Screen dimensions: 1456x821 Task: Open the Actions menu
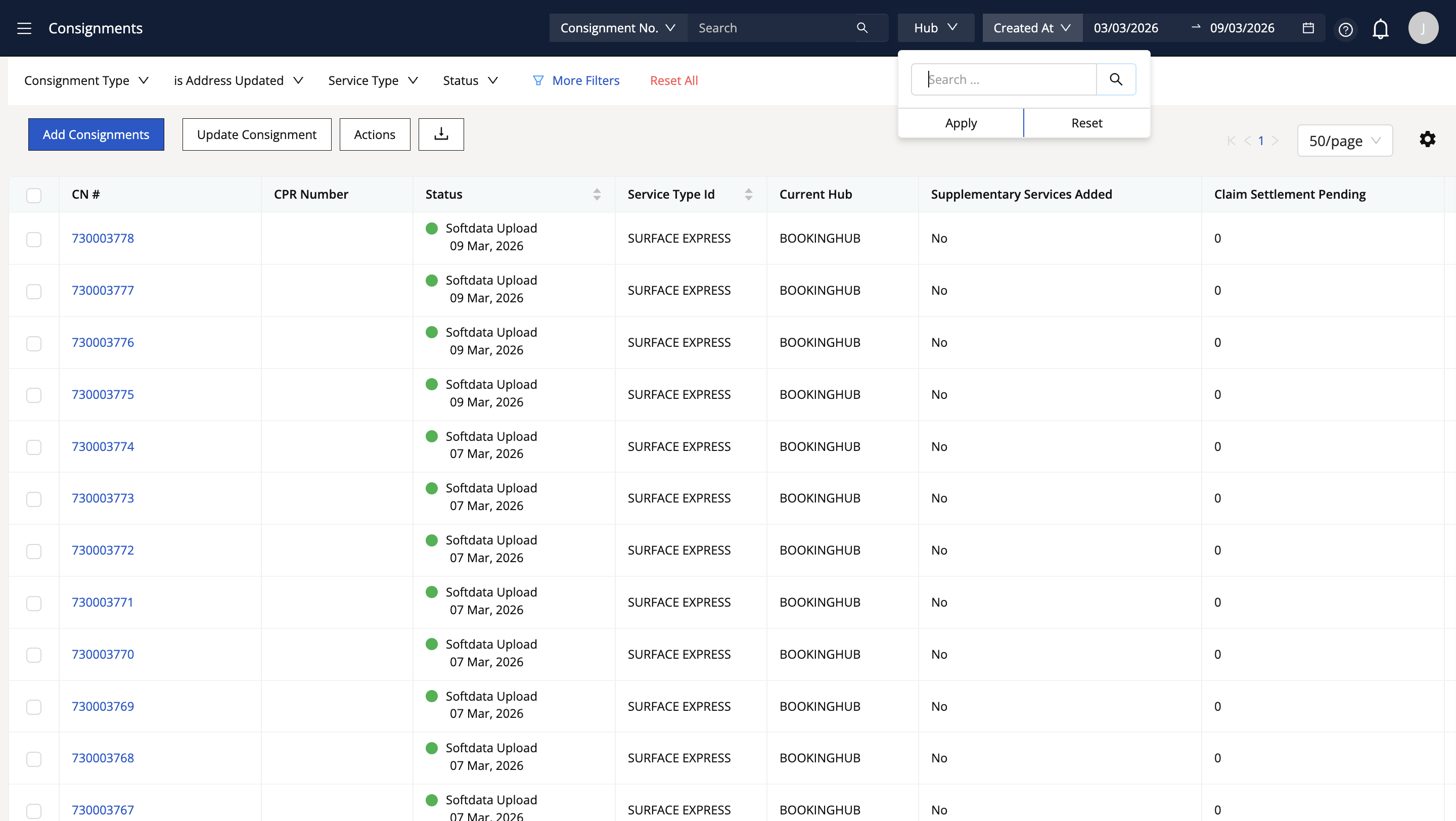(374, 134)
